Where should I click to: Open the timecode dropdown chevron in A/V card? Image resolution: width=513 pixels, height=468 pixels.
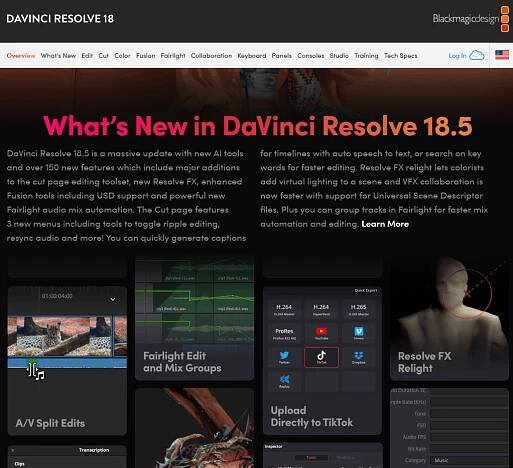113,299
